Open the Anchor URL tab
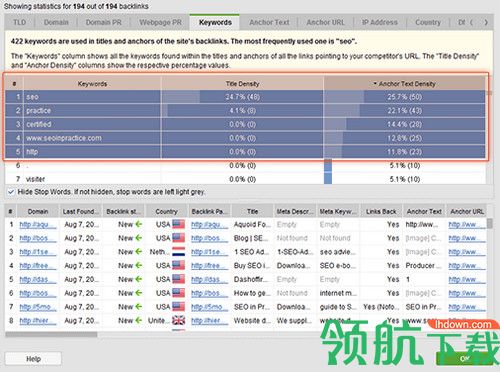Viewport: 500px width, 372px height. coord(325,22)
